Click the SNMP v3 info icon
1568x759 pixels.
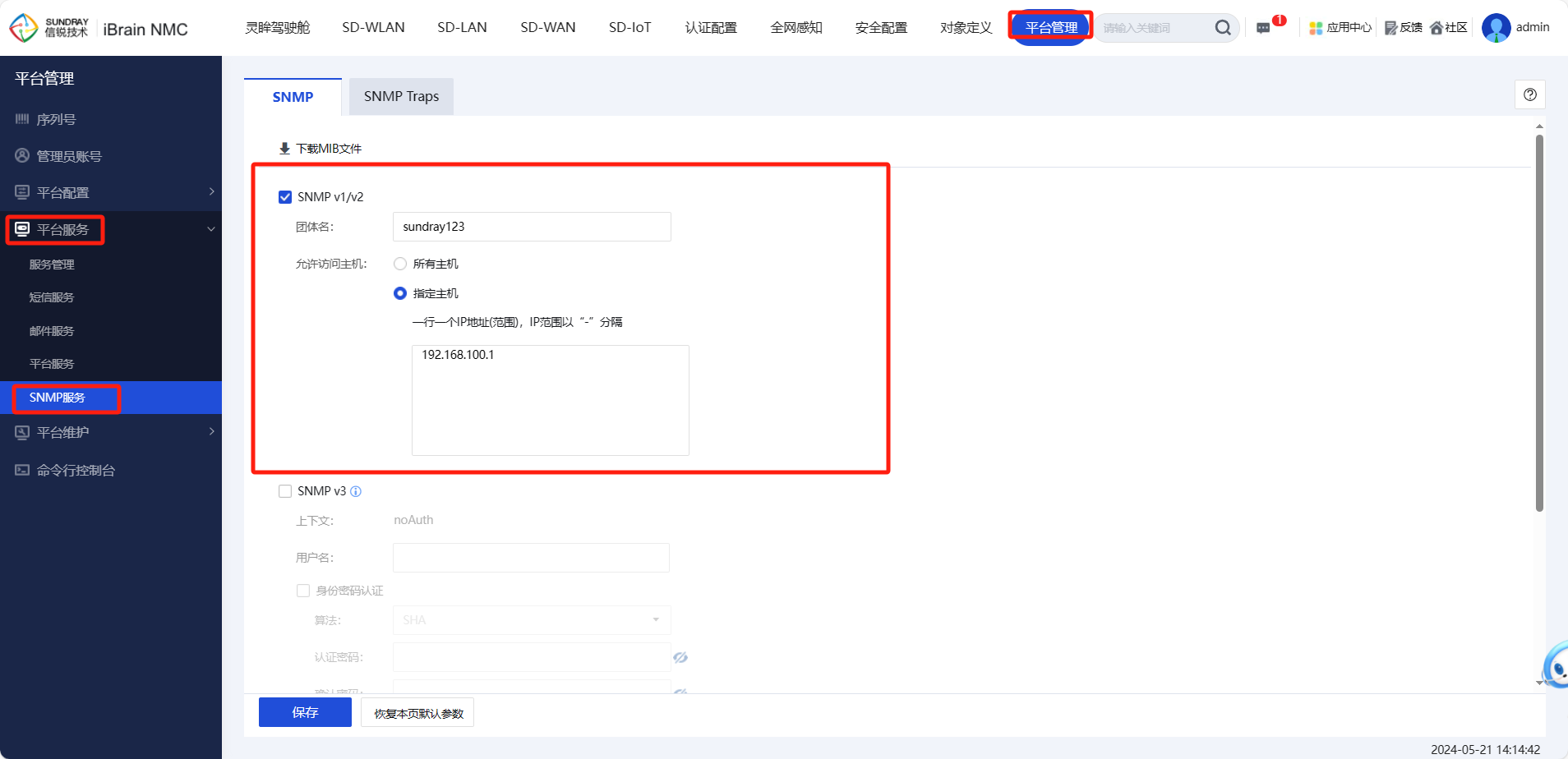(x=356, y=491)
